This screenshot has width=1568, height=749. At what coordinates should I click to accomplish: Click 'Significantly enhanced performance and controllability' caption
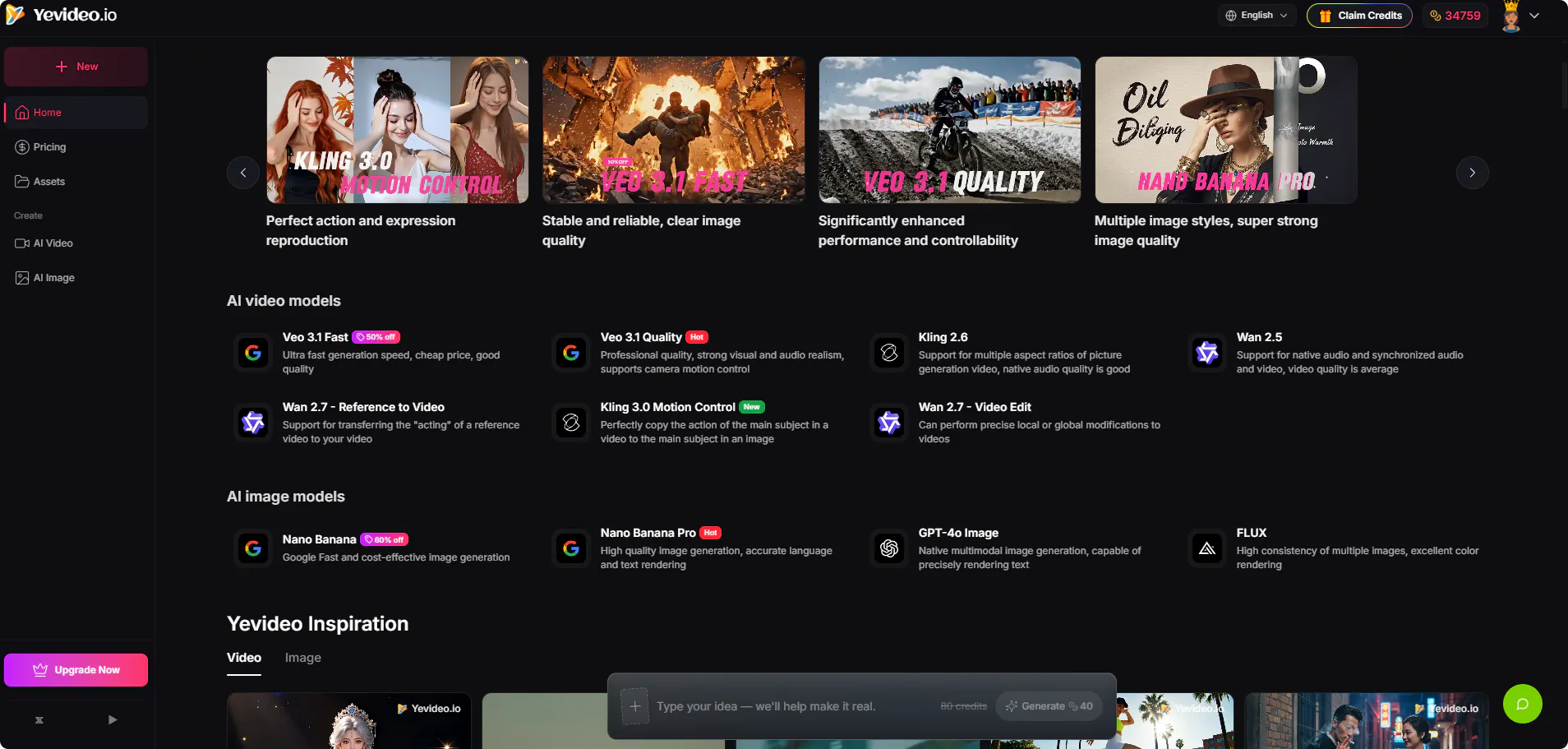[918, 231]
